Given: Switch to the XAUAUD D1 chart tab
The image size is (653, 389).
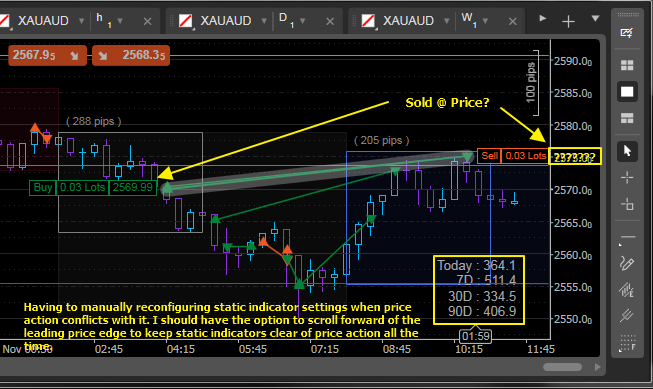Looking at the screenshot, I should click(x=226, y=20).
